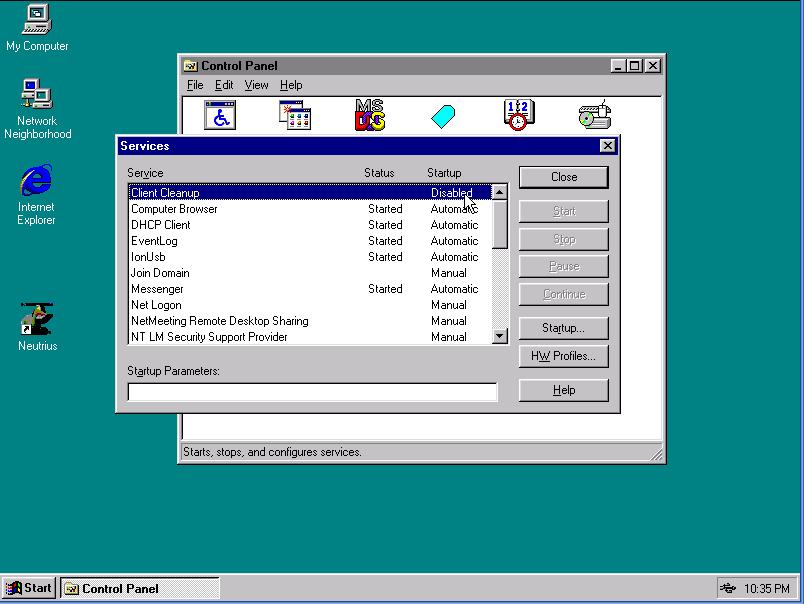This screenshot has width=804, height=604.
Task: Minimize the Control Panel window
Action: coord(618,66)
